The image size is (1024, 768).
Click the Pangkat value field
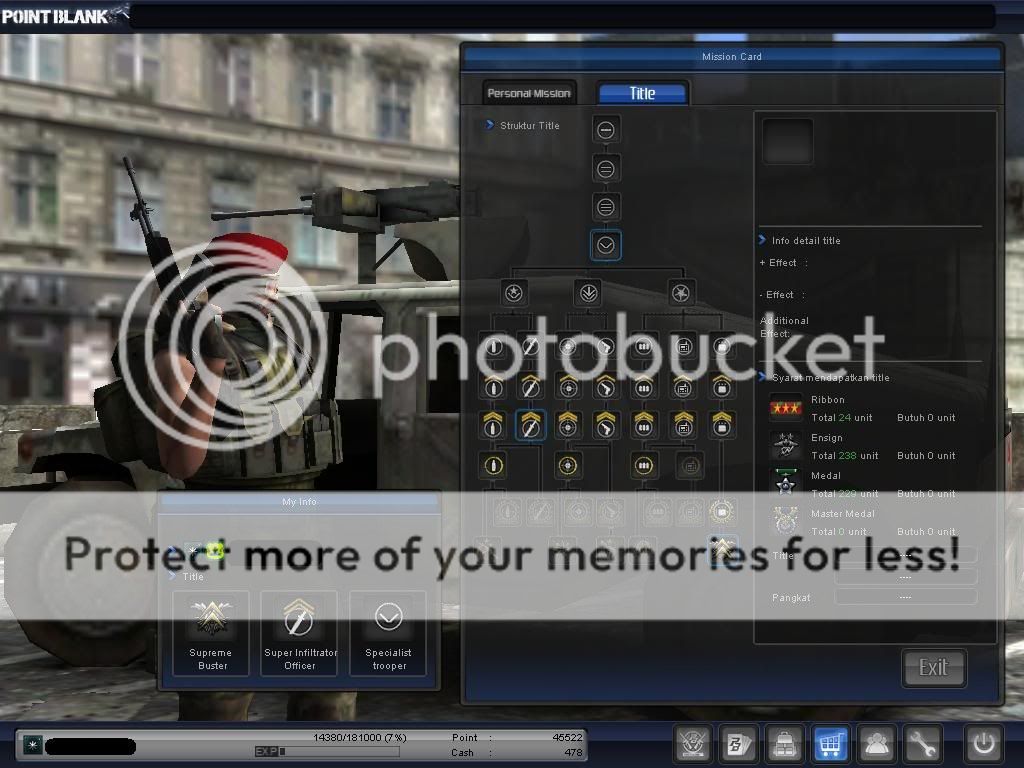click(x=906, y=598)
